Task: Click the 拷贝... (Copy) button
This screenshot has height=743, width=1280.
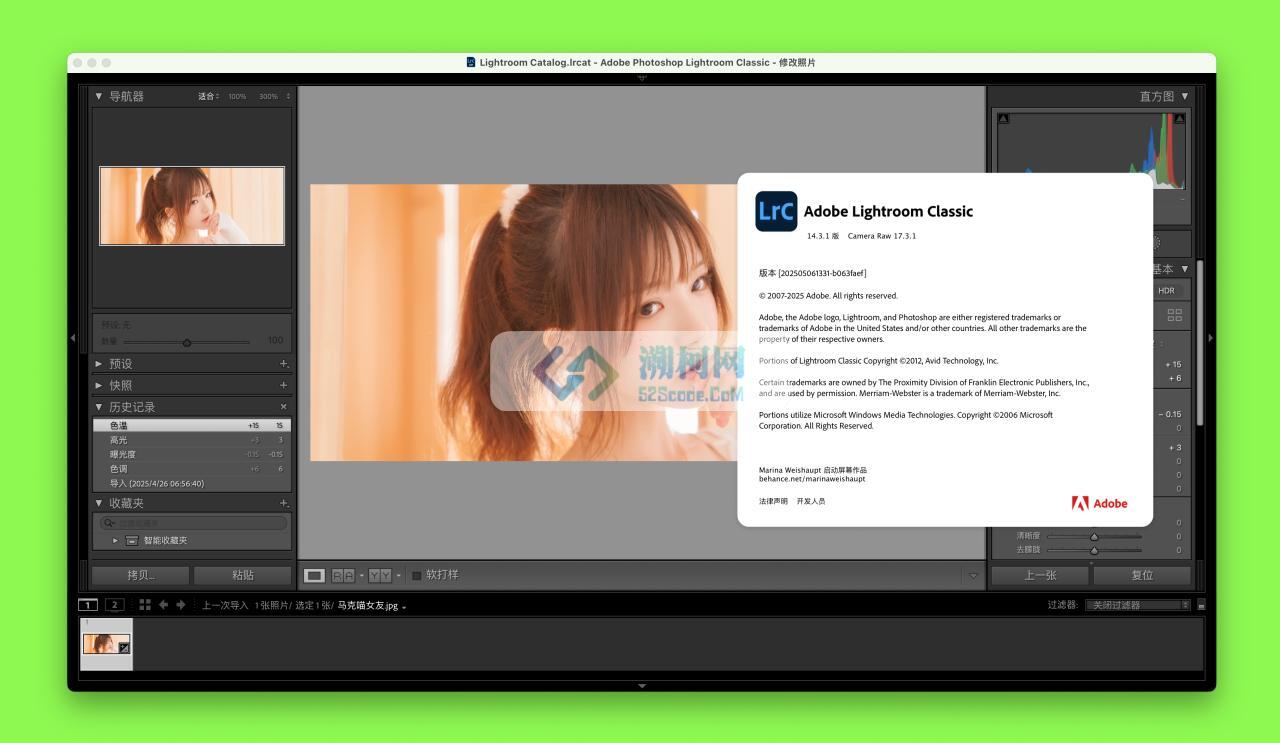Action: pos(141,575)
